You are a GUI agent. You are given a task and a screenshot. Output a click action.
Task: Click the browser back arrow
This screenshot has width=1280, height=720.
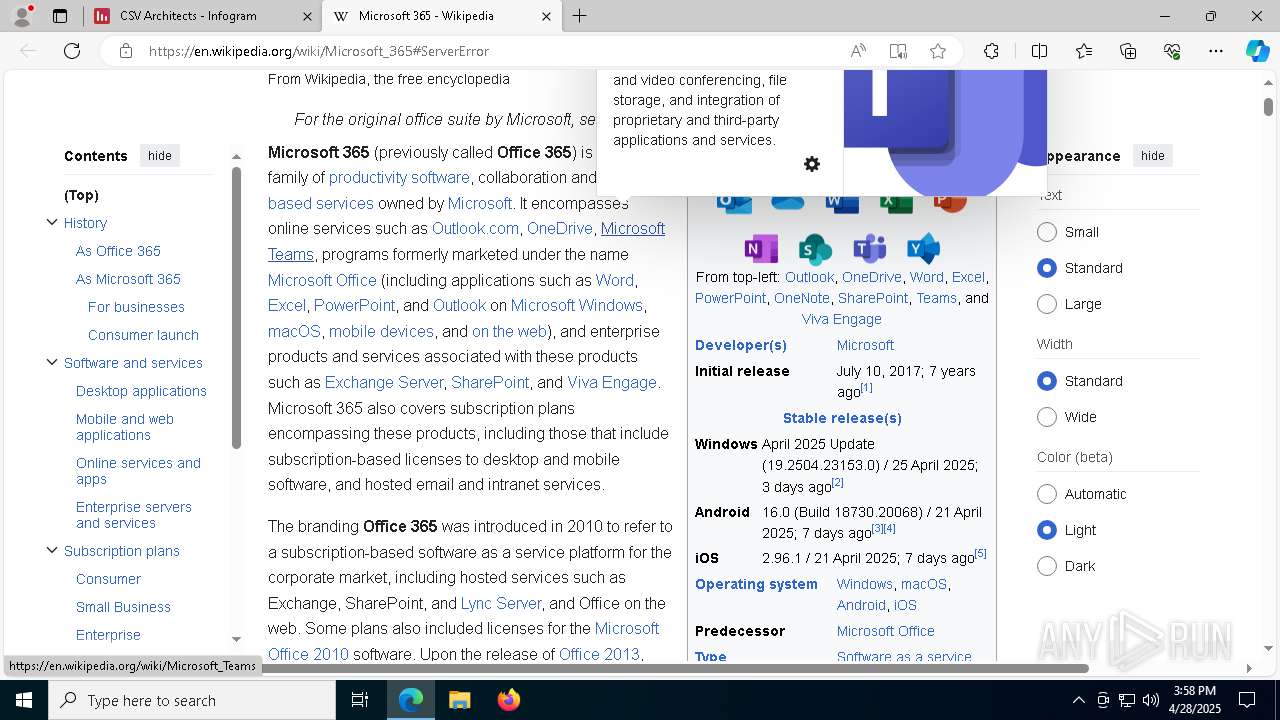tap(28, 51)
